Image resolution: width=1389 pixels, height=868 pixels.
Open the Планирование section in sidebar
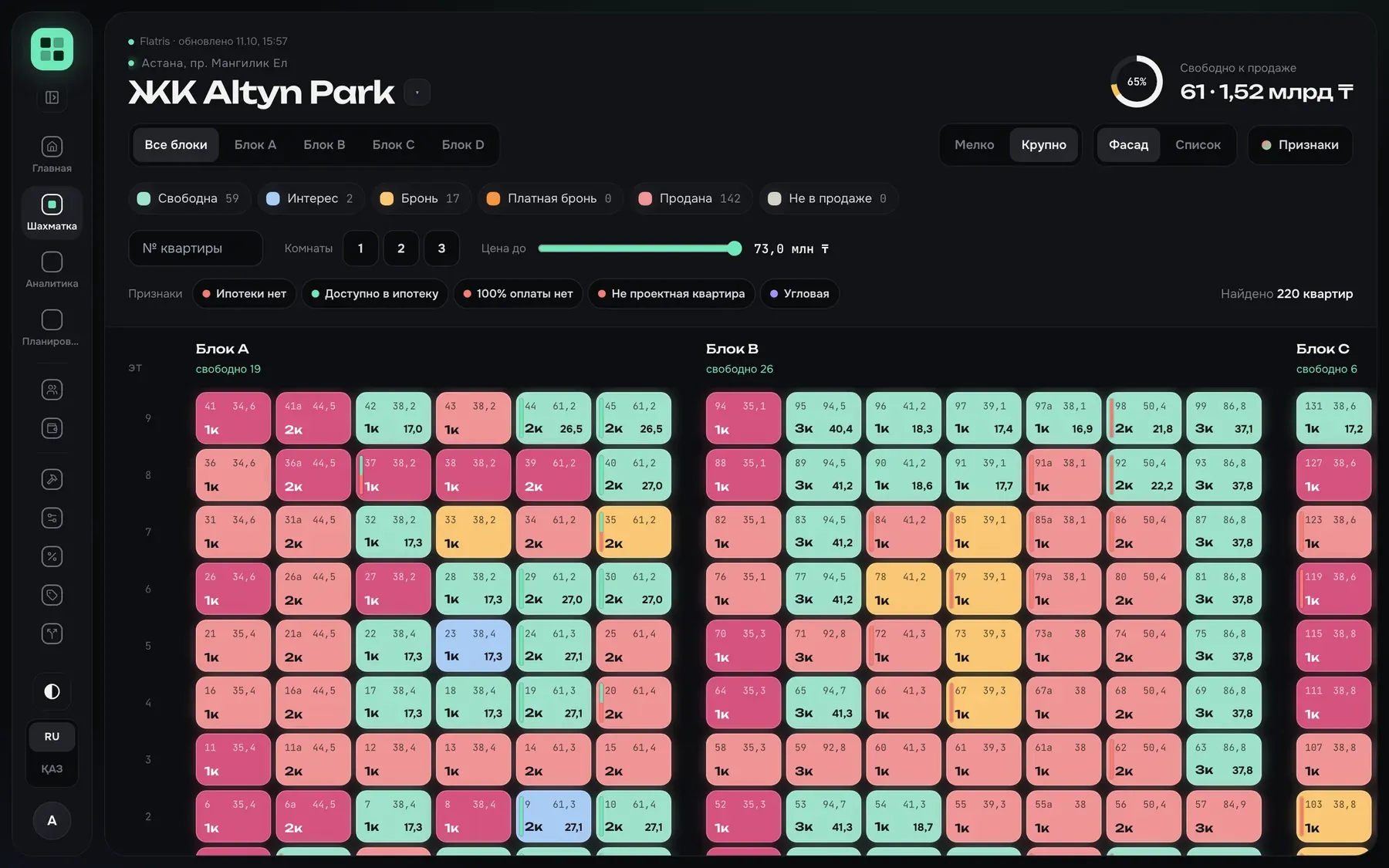(x=52, y=327)
